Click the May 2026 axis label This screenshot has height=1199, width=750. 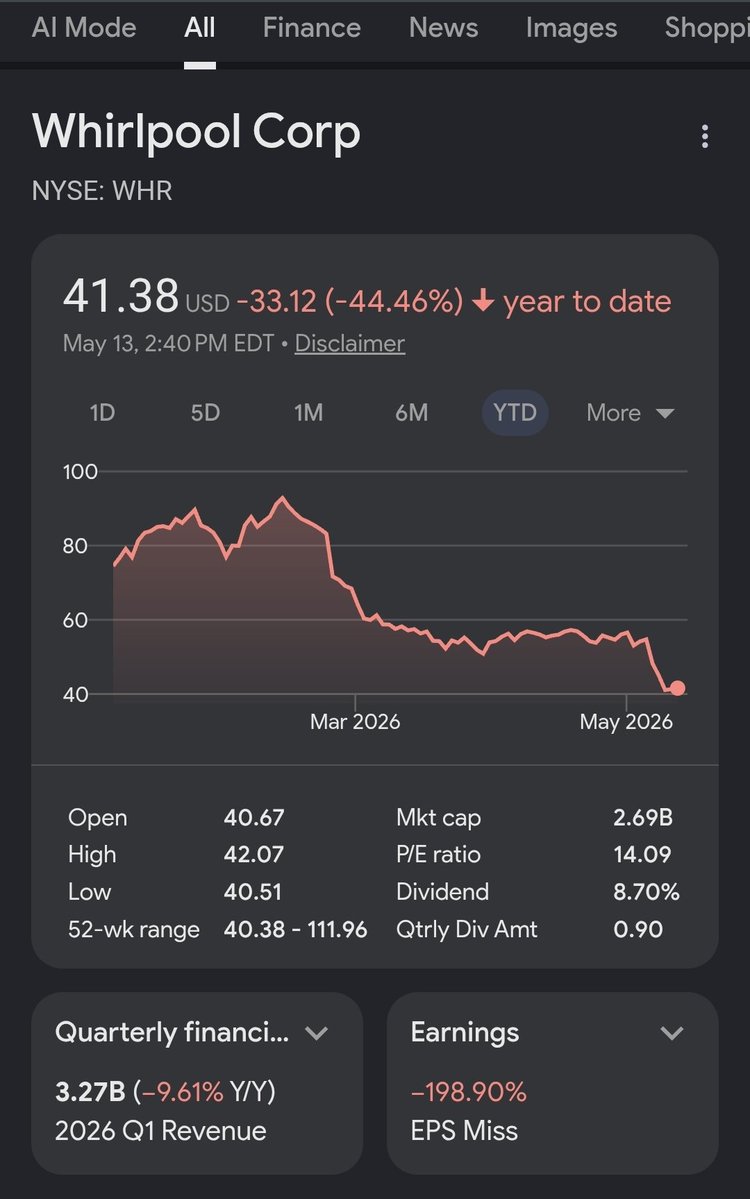click(x=626, y=722)
